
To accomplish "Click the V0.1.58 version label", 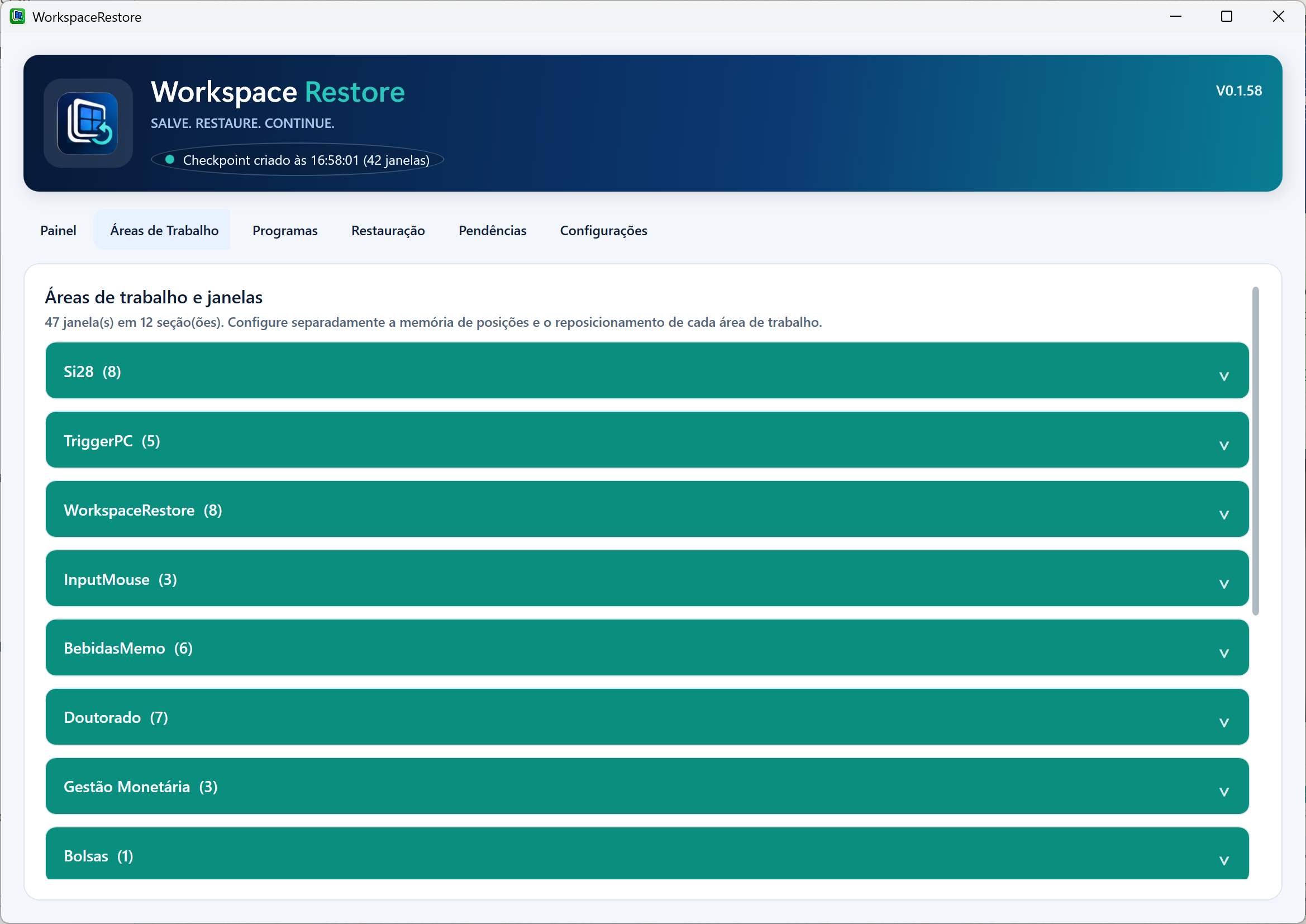I will (x=1238, y=91).
